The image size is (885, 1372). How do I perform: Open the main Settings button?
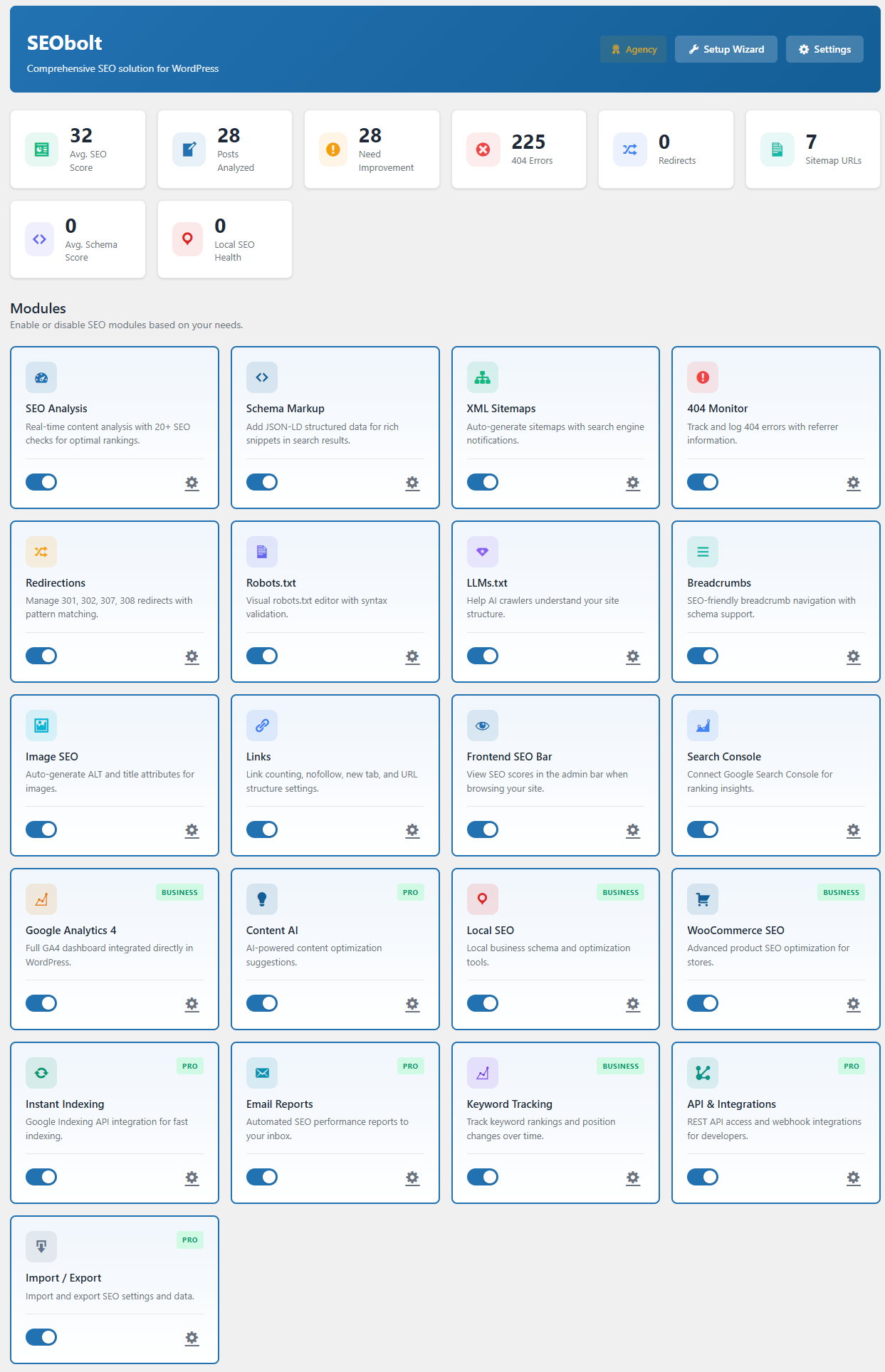pos(824,49)
